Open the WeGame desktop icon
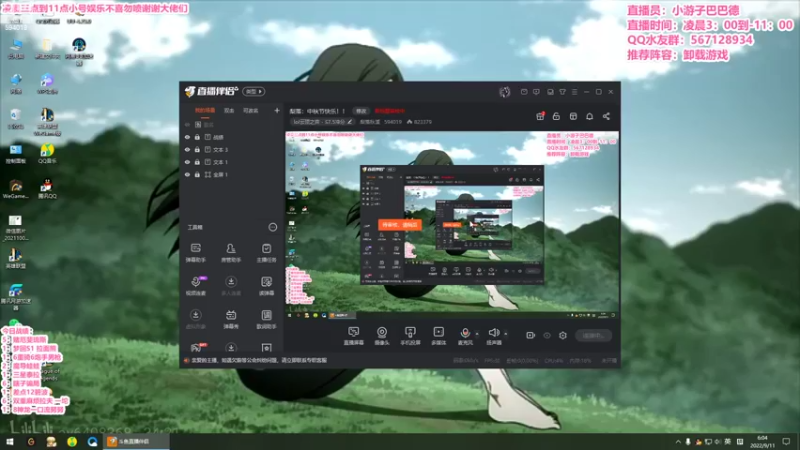Viewport: 800px width, 450px height. 15,189
